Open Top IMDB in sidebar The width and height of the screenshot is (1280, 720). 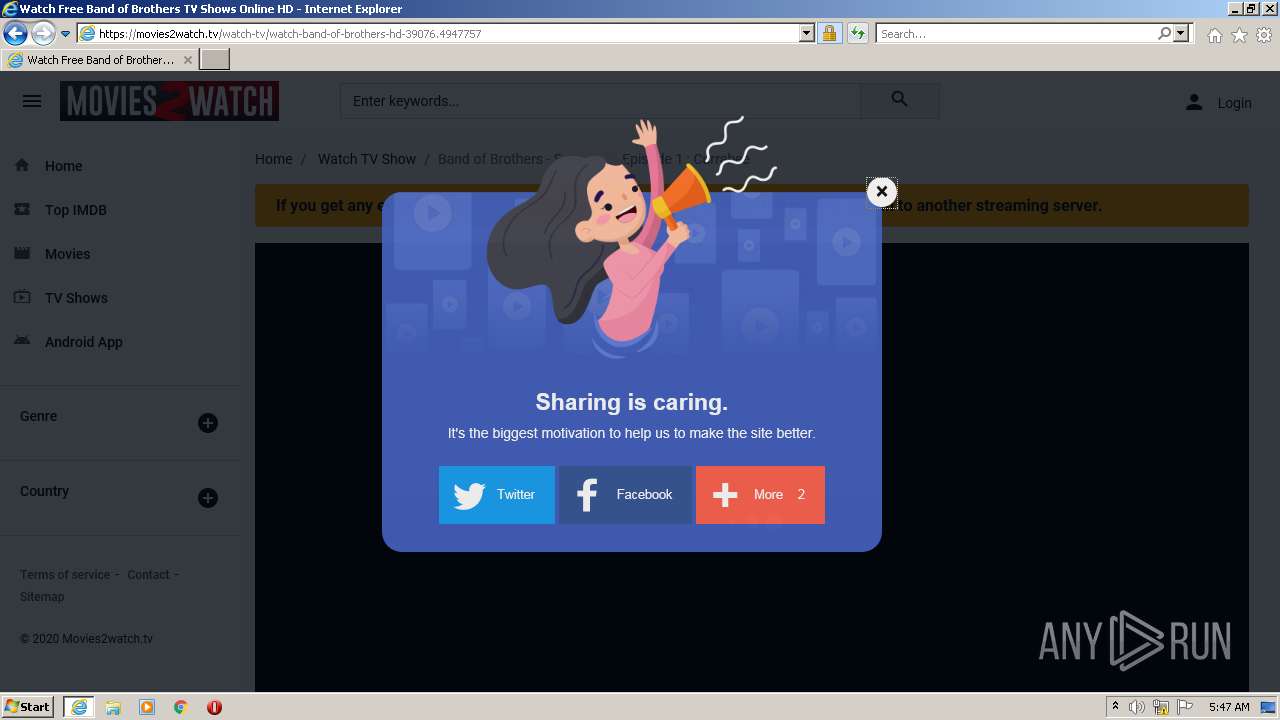[x=75, y=210]
